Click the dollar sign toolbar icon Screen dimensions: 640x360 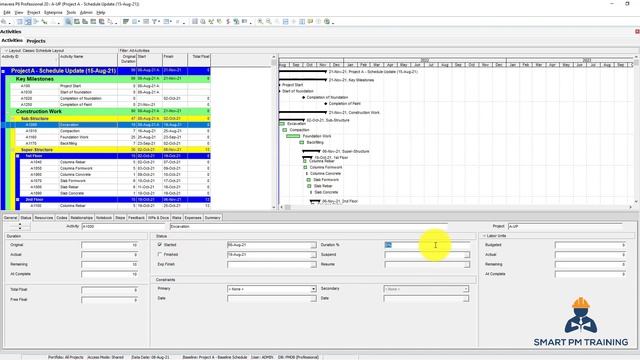[228, 22]
